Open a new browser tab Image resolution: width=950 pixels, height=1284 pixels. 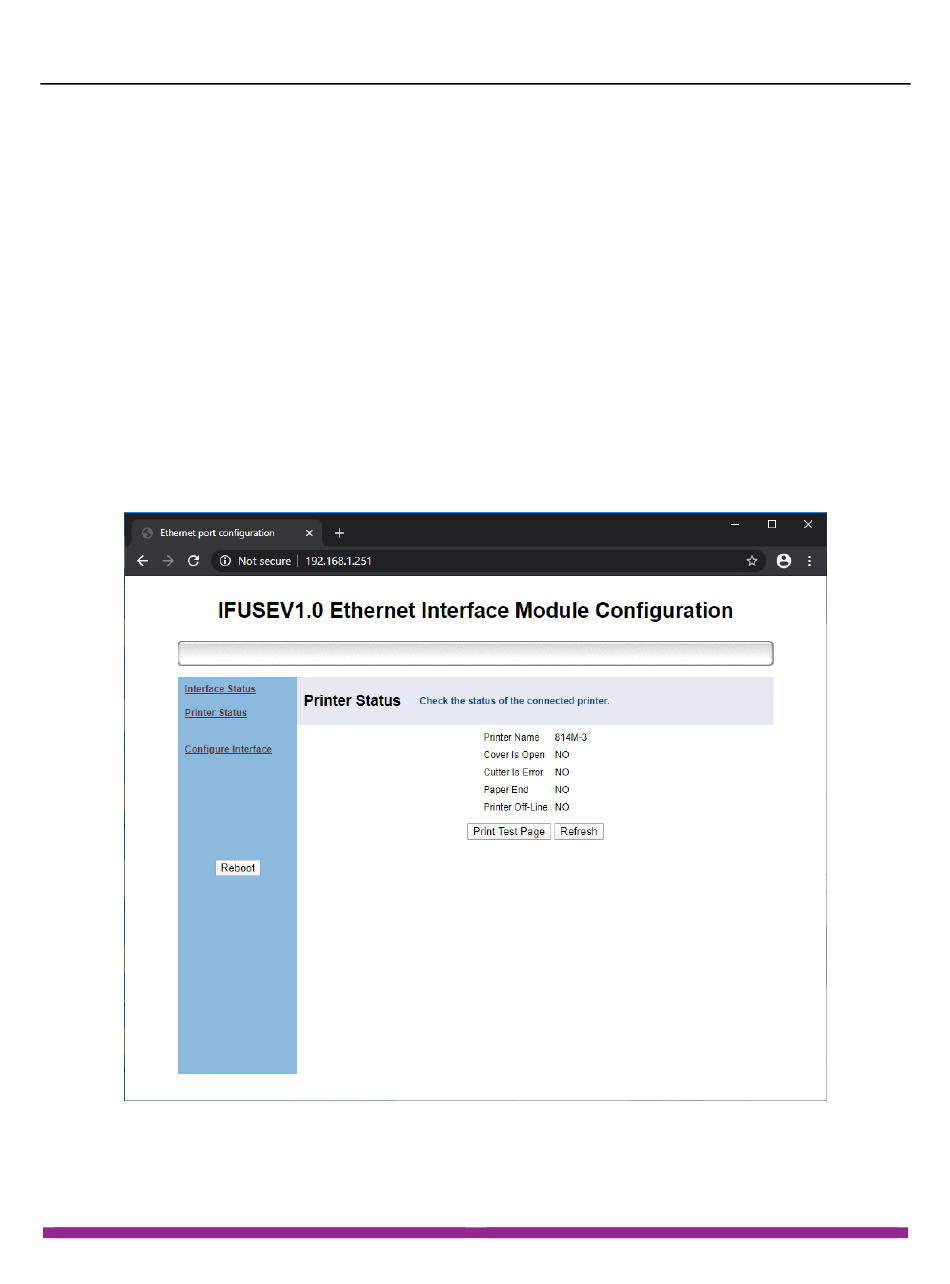coord(339,533)
